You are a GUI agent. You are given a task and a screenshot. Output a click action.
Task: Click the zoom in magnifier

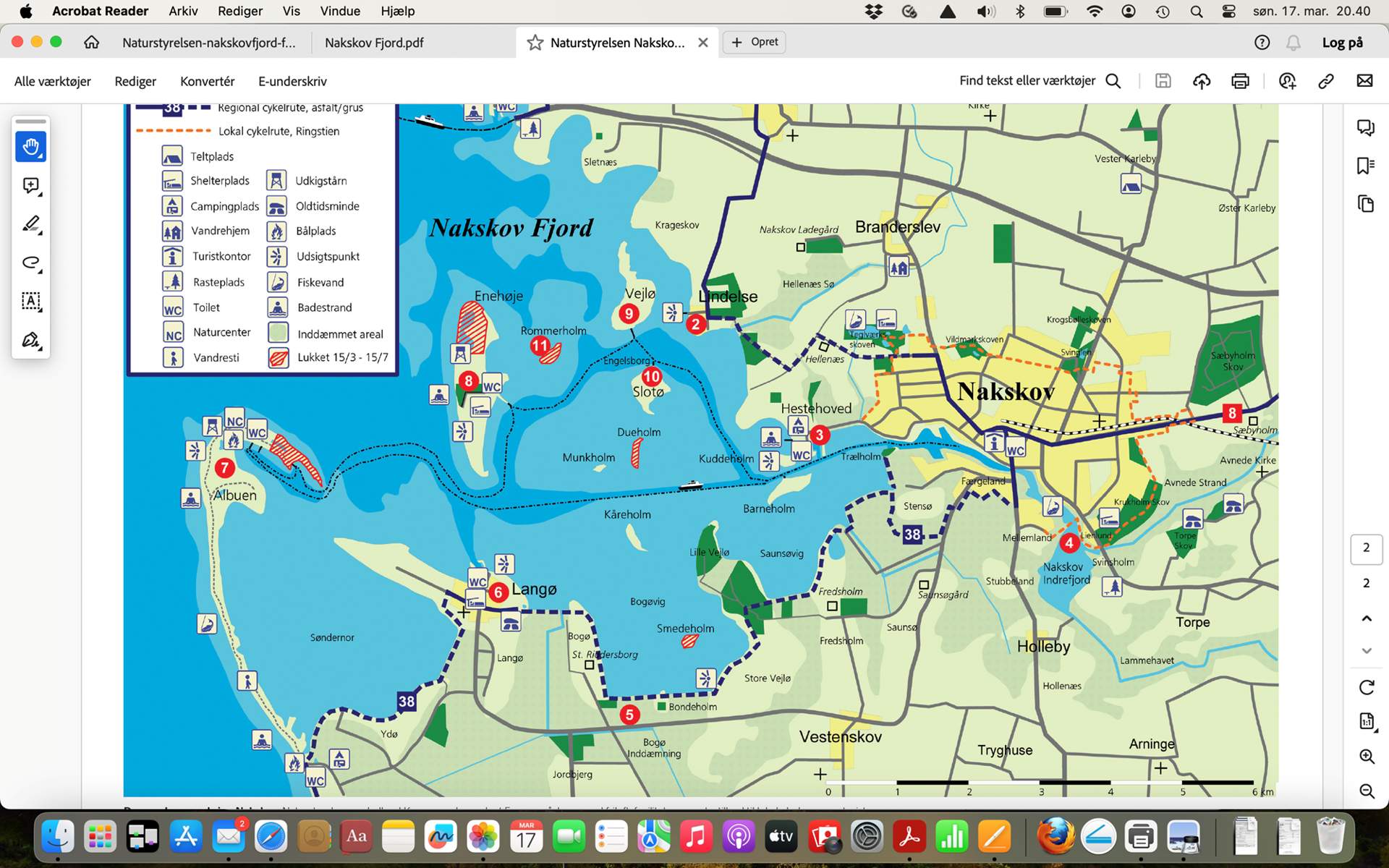point(1366,756)
